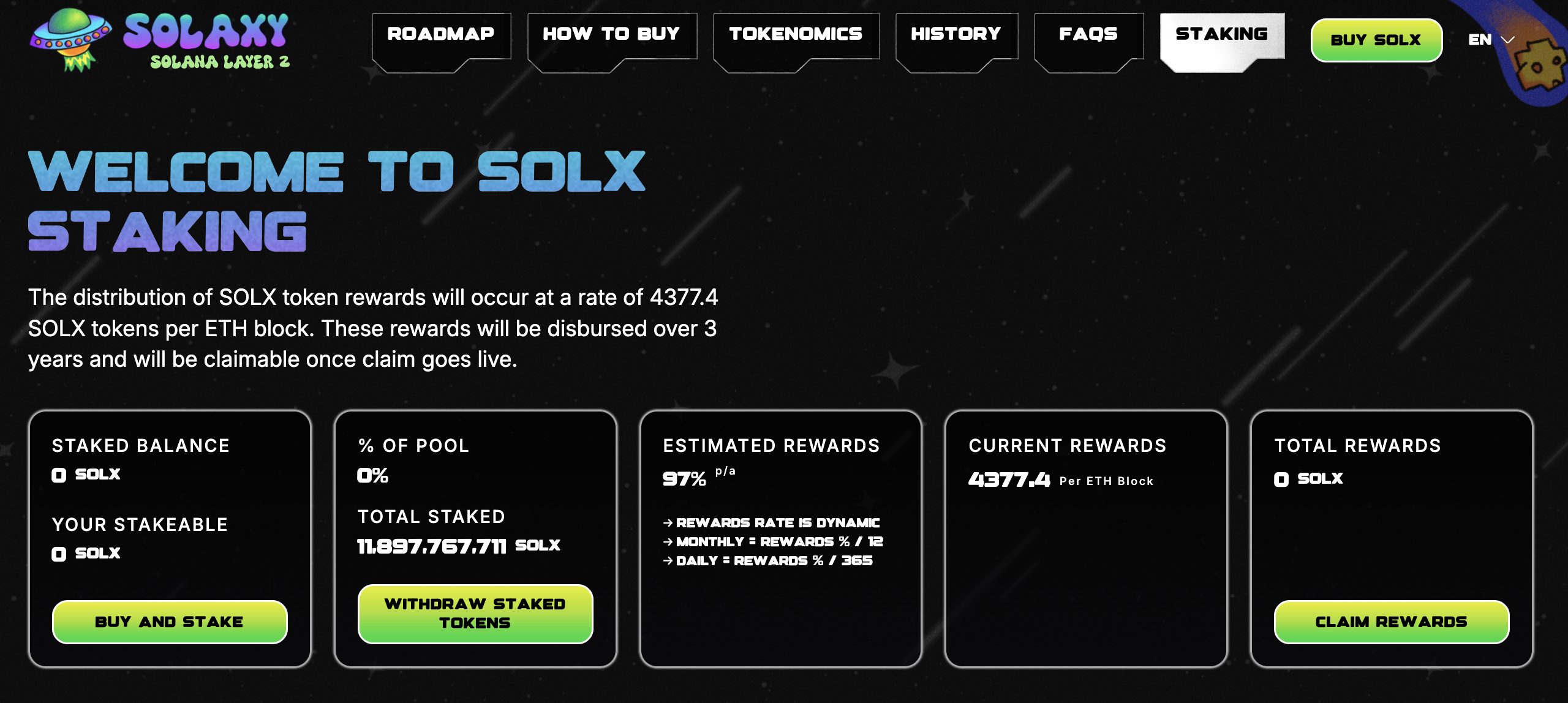Viewport: 1568px width, 703px height.
Task: Open the ROADMAP navigation item
Action: [x=442, y=34]
